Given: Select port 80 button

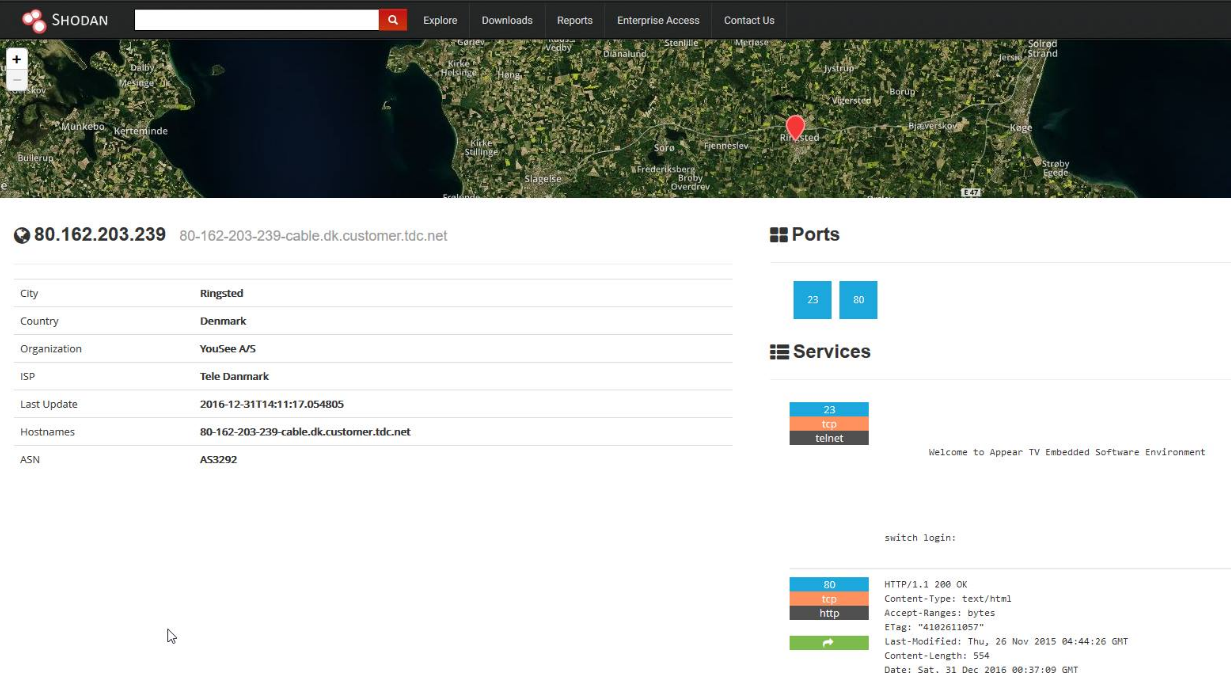Looking at the screenshot, I should pos(858,300).
